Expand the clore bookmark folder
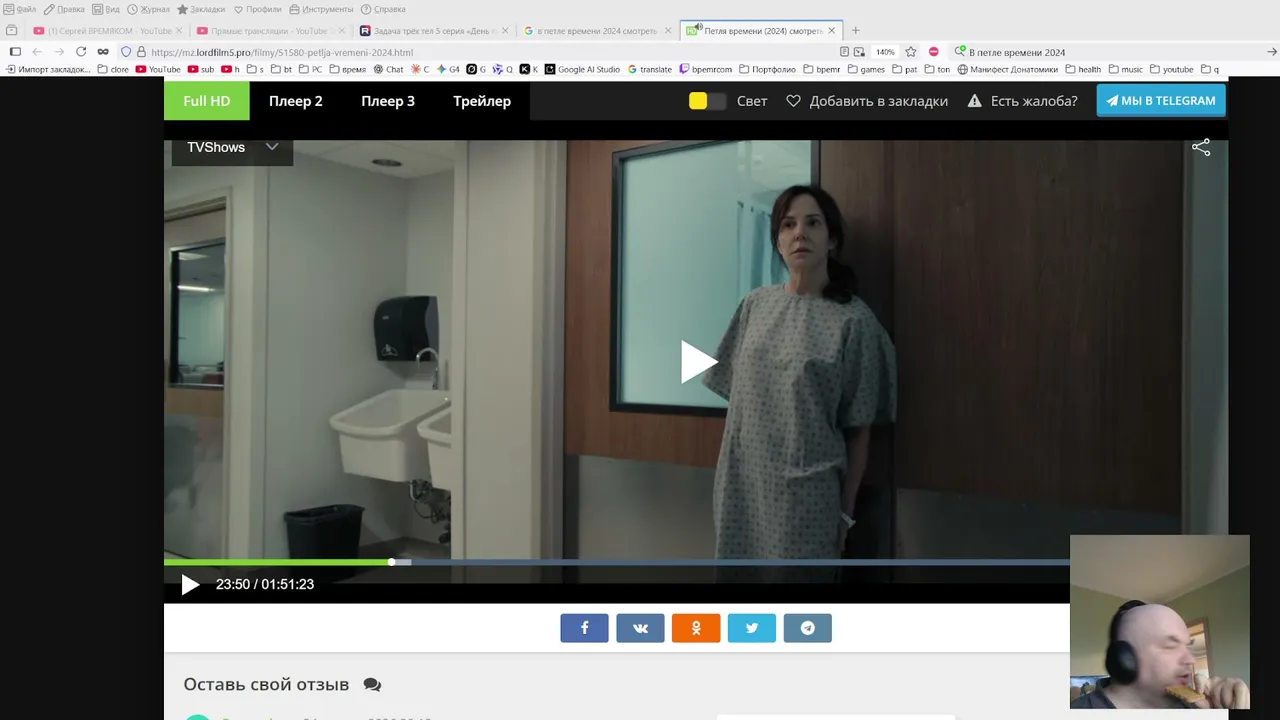The image size is (1280, 720). (113, 70)
